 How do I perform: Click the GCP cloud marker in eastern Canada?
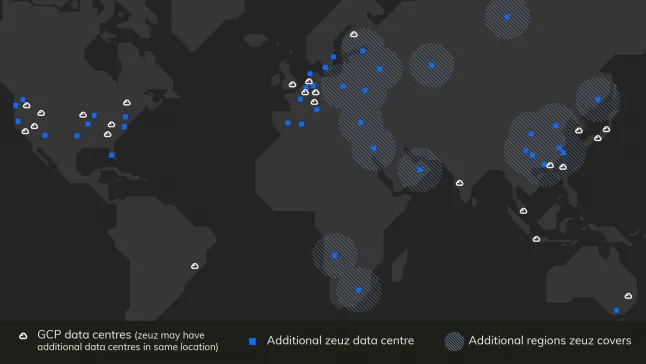(127, 103)
